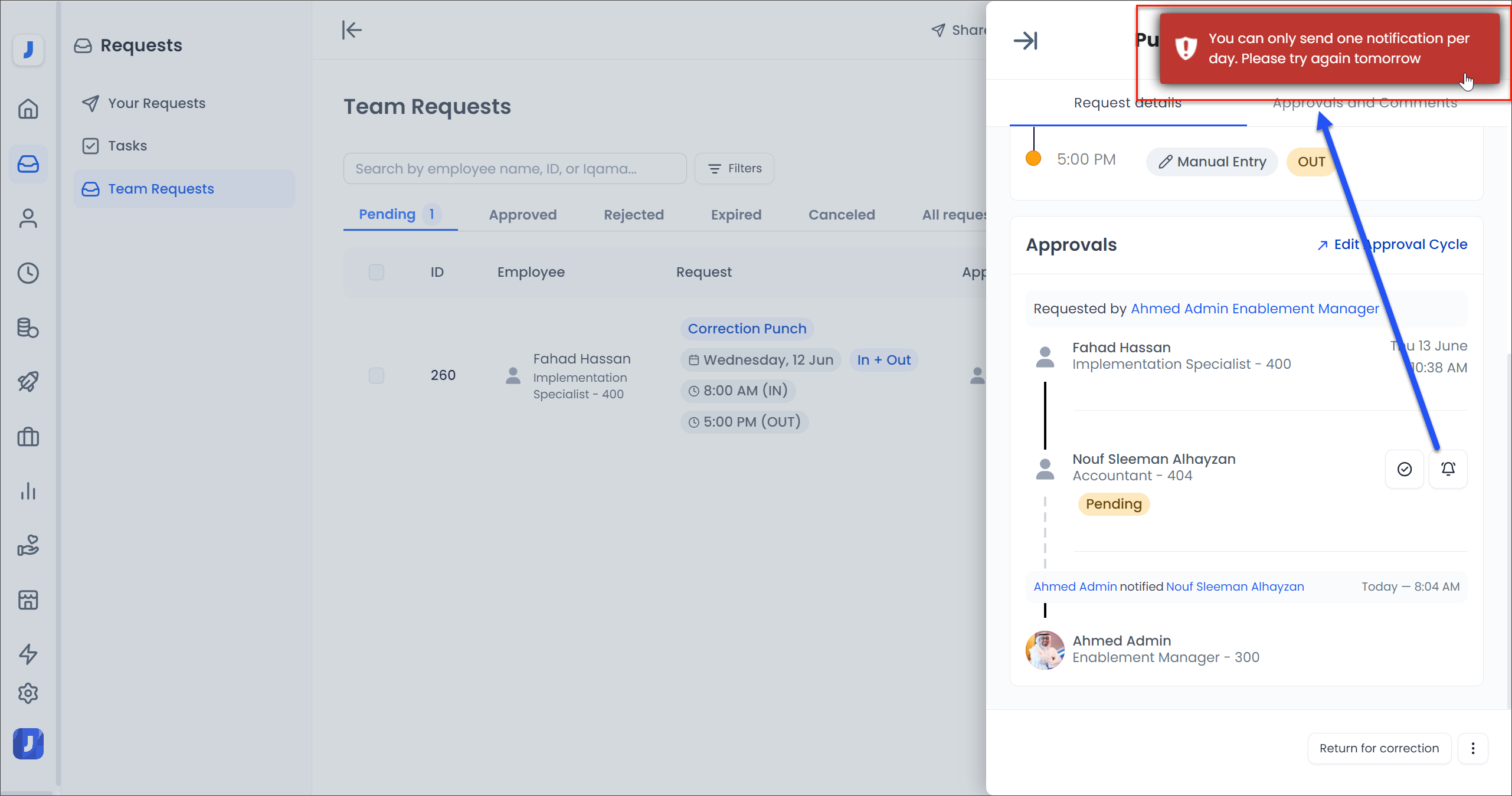1512x796 pixels.
Task: Open the Edit Approval Cycle link
Action: pyautogui.click(x=1392, y=244)
